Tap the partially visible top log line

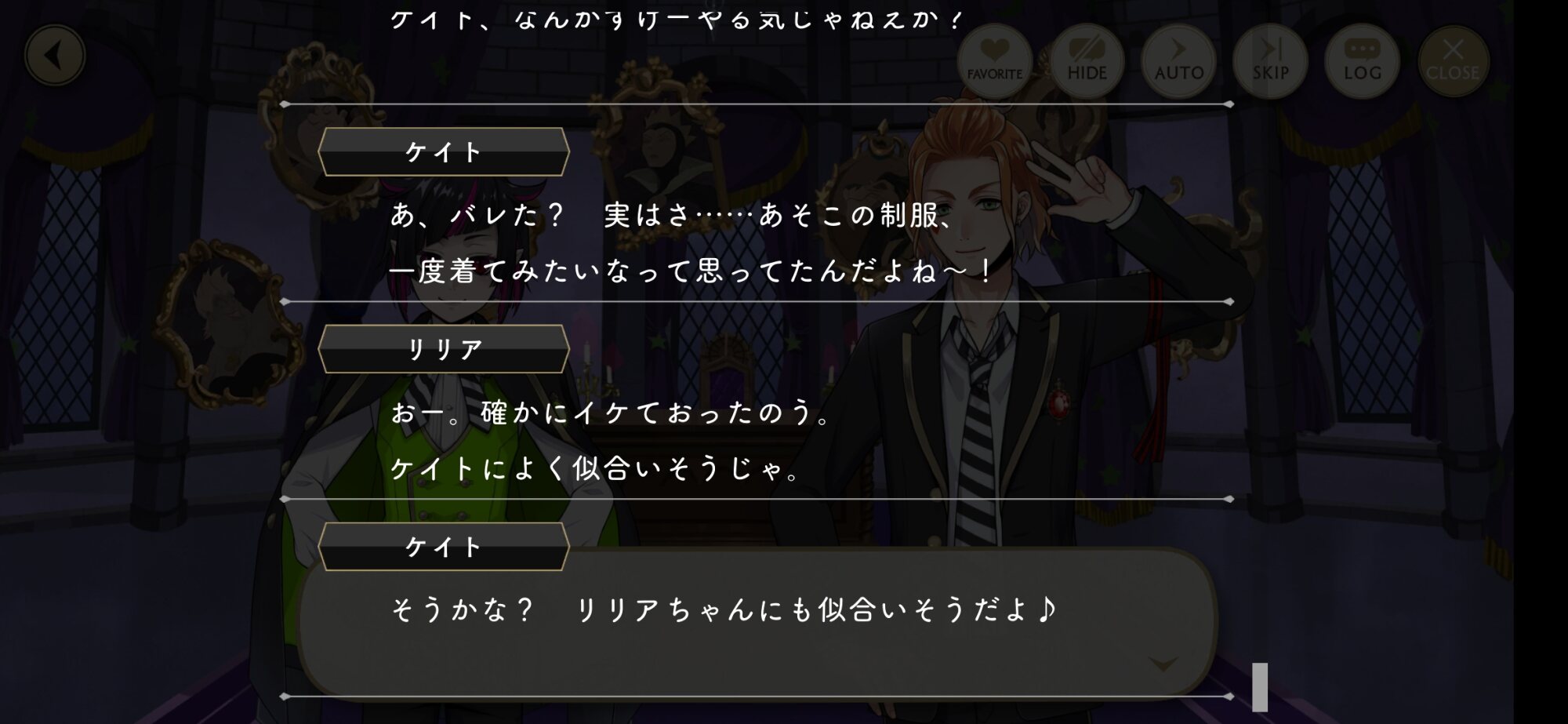coord(676,19)
